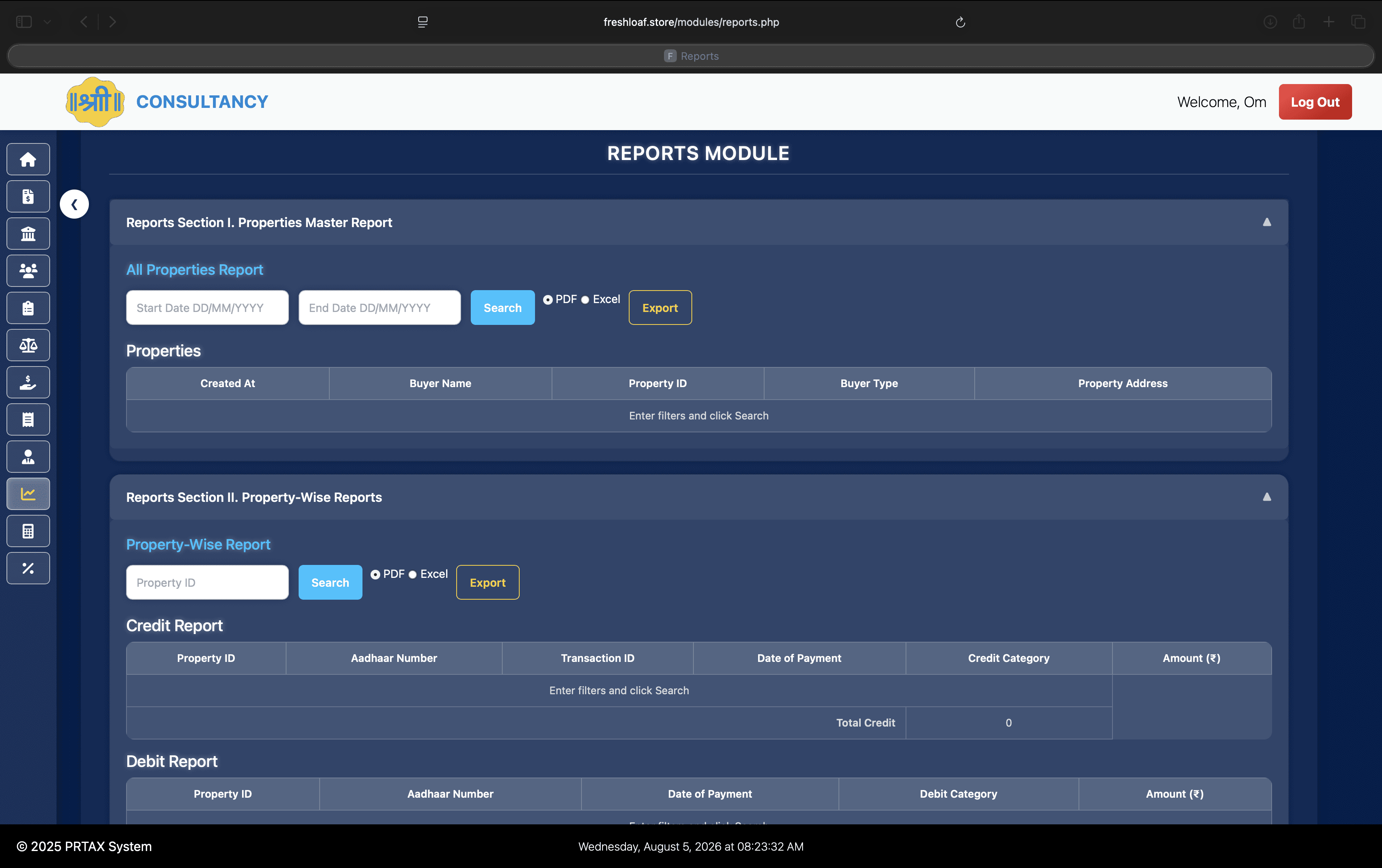Viewport: 1382px width, 868px height.
Task: Open the user tie sidebar icon
Action: pyautogui.click(x=28, y=456)
